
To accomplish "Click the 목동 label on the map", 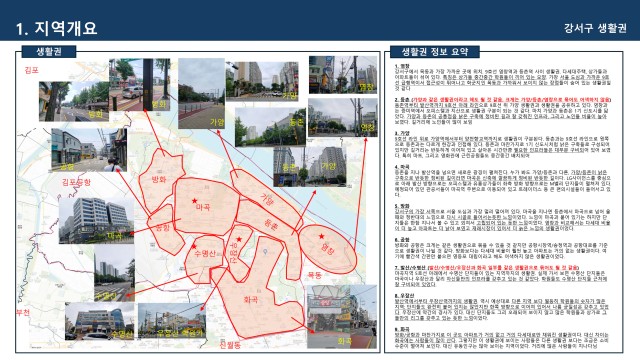I will pos(315,275).
